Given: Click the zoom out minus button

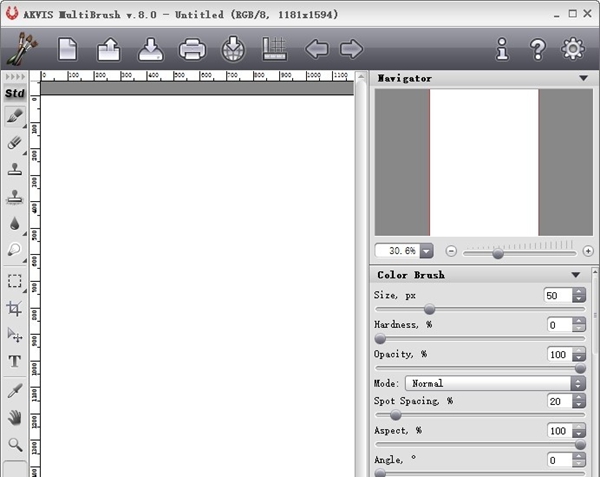Looking at the screenshot, I should pos(451,251).
